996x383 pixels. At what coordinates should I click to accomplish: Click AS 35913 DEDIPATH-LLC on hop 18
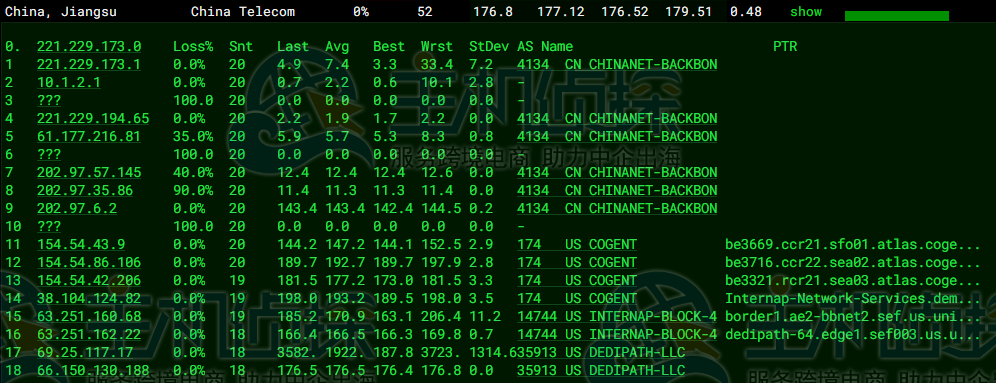(601, 370)
